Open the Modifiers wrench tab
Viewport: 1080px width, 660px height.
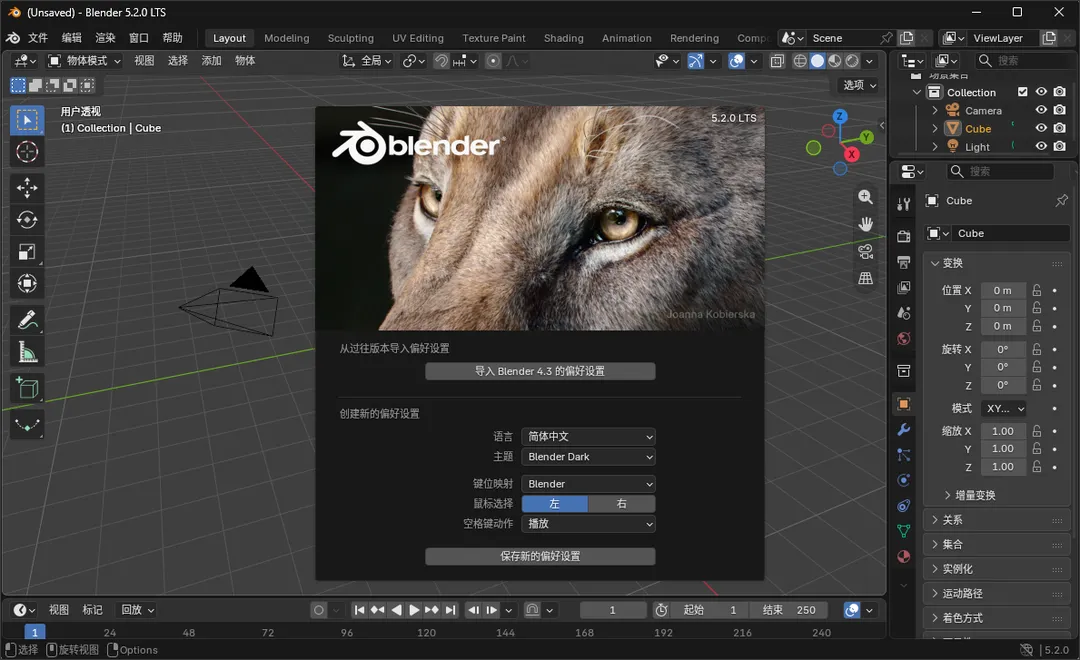904,429
